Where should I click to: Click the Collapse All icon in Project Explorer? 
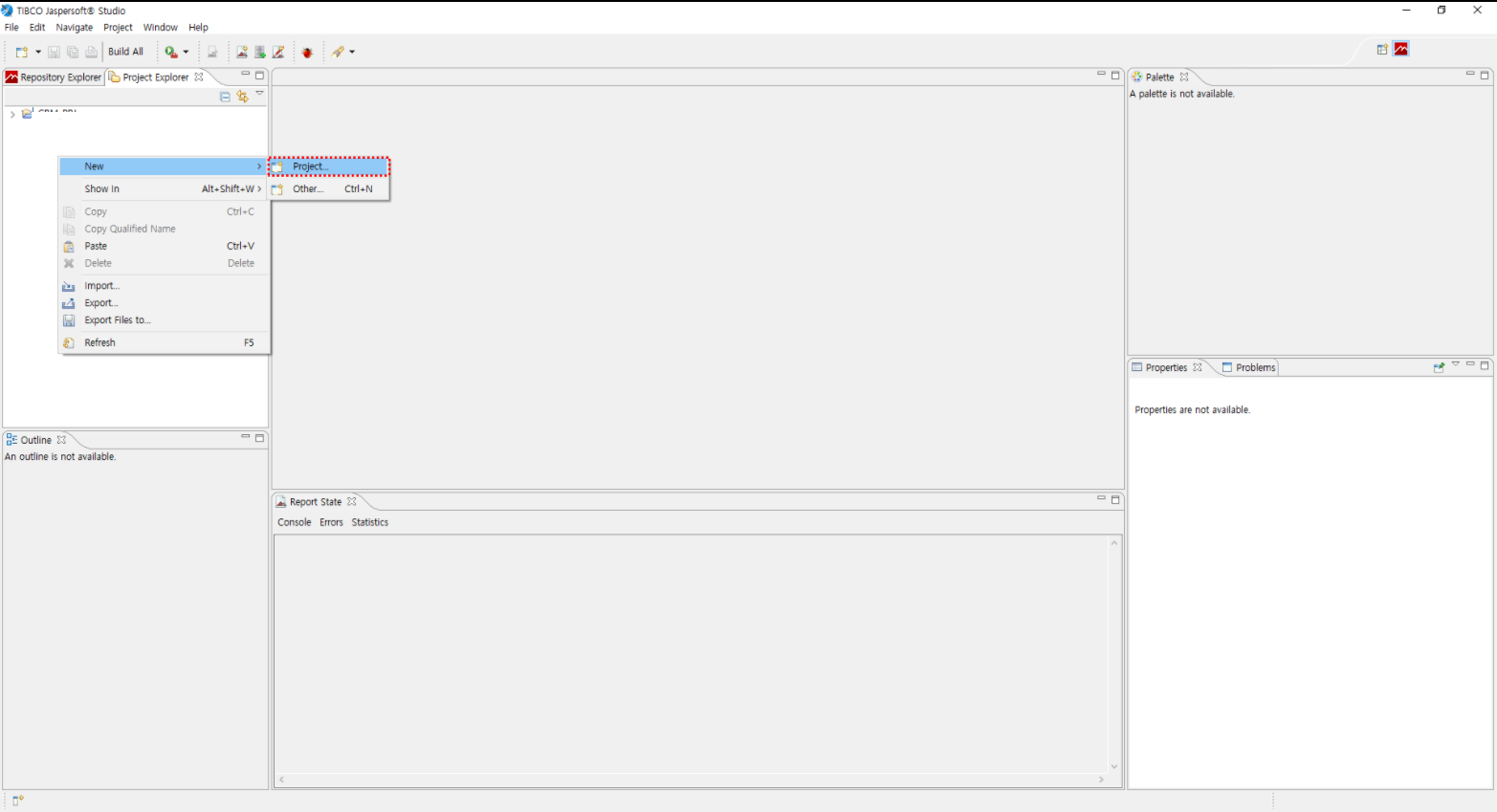(x=226, y=97)
